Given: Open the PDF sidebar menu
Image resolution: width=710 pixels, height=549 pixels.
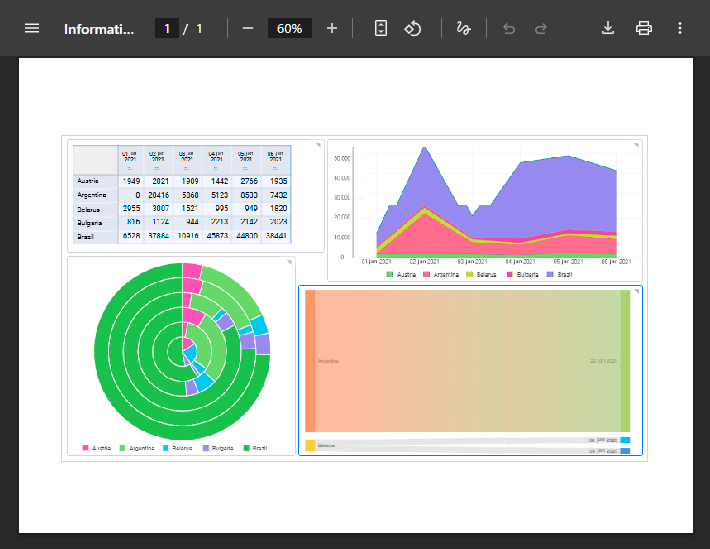Looking at the screenshot, I should coord(32,28).
